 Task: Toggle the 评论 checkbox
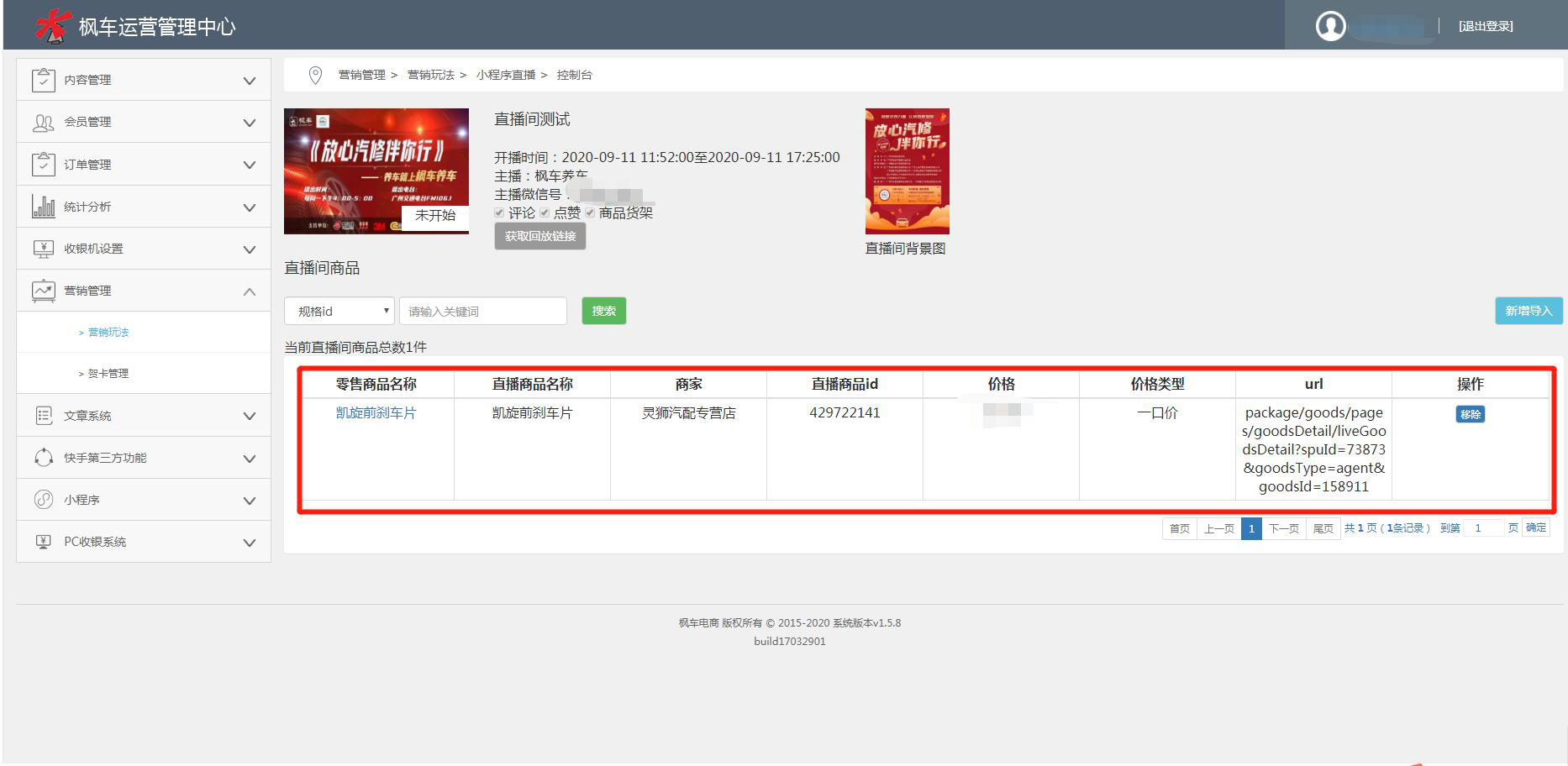pyautogui.click(x=500, y=213)
